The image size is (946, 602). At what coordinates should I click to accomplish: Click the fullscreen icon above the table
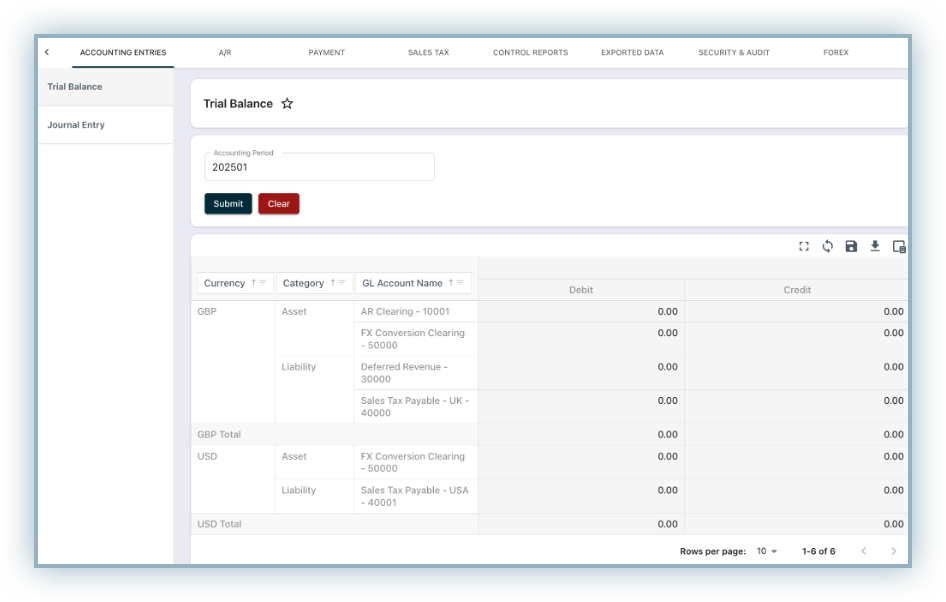pos(804,246)
